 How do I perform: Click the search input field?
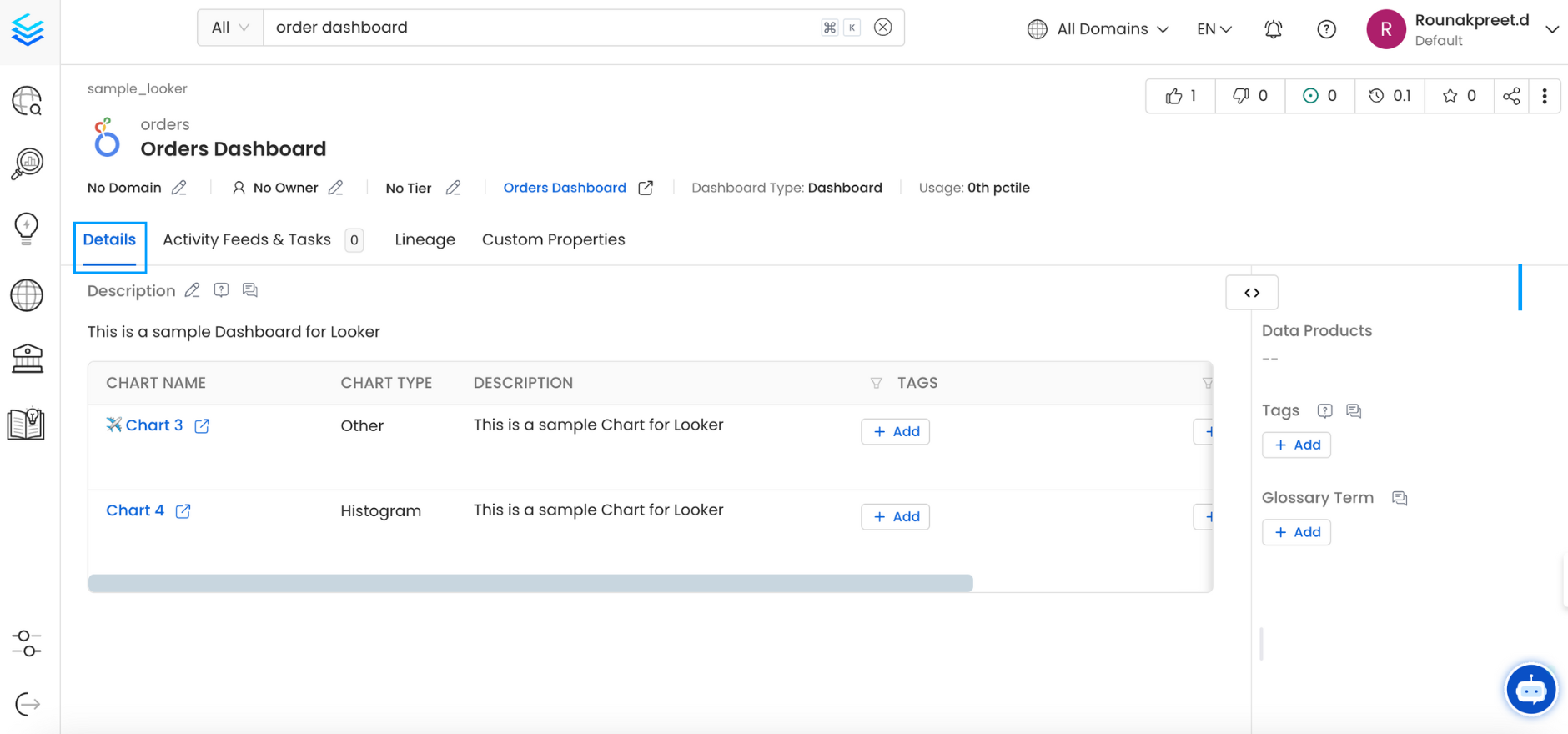[542, 28]
